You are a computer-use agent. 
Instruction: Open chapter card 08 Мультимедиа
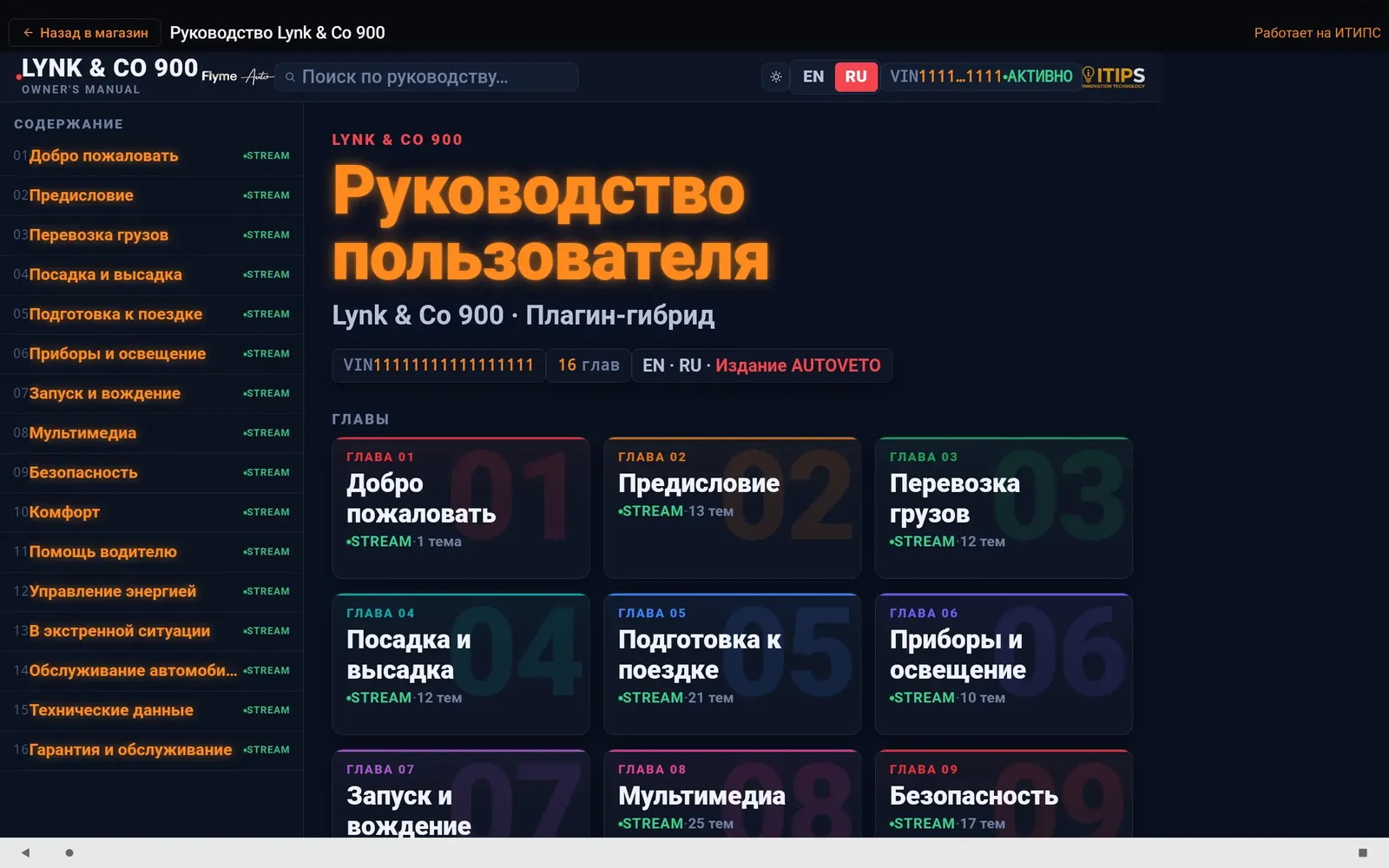pos(732,794)
